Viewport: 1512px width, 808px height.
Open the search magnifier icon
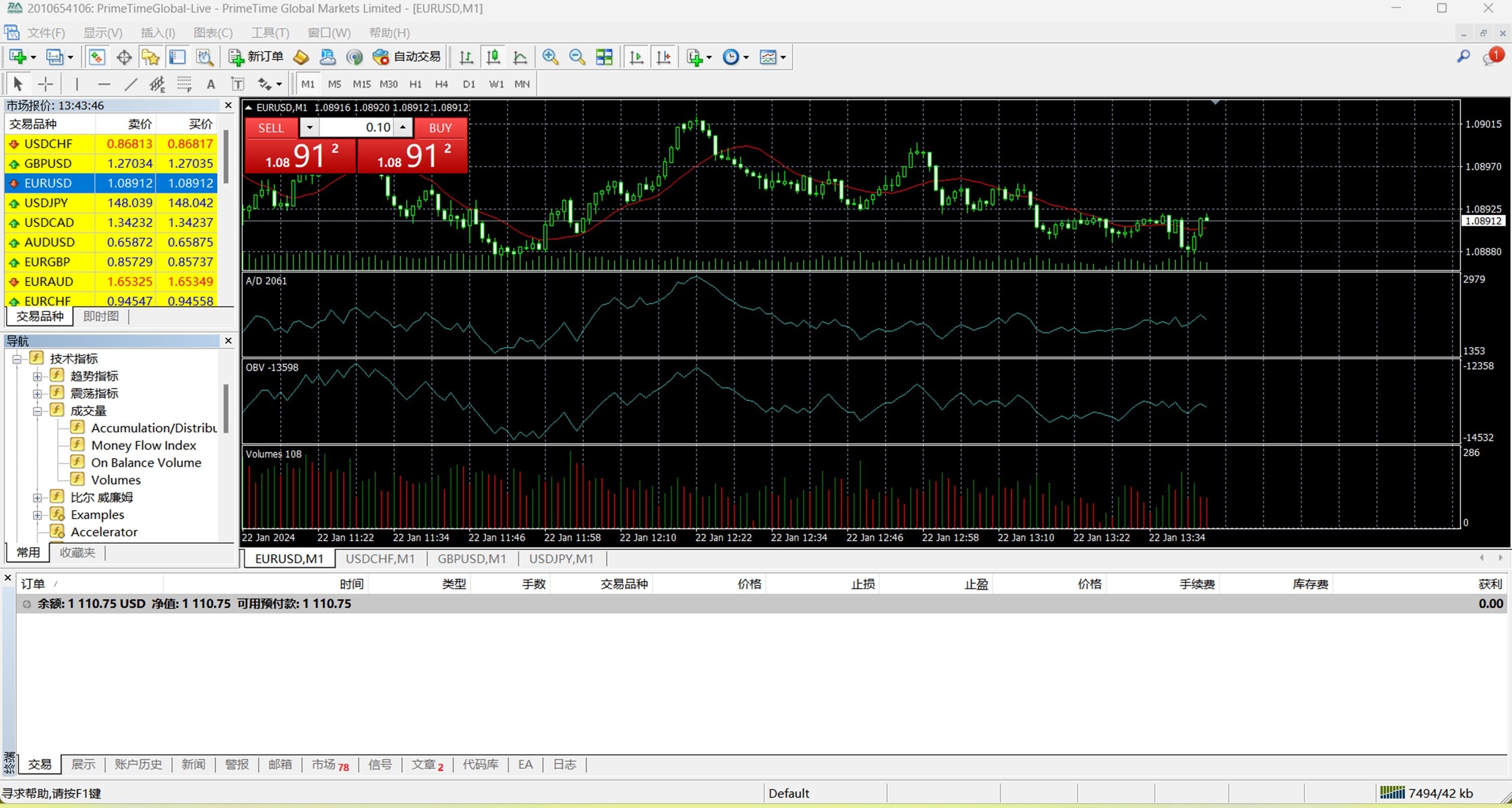pos(1463,56)
